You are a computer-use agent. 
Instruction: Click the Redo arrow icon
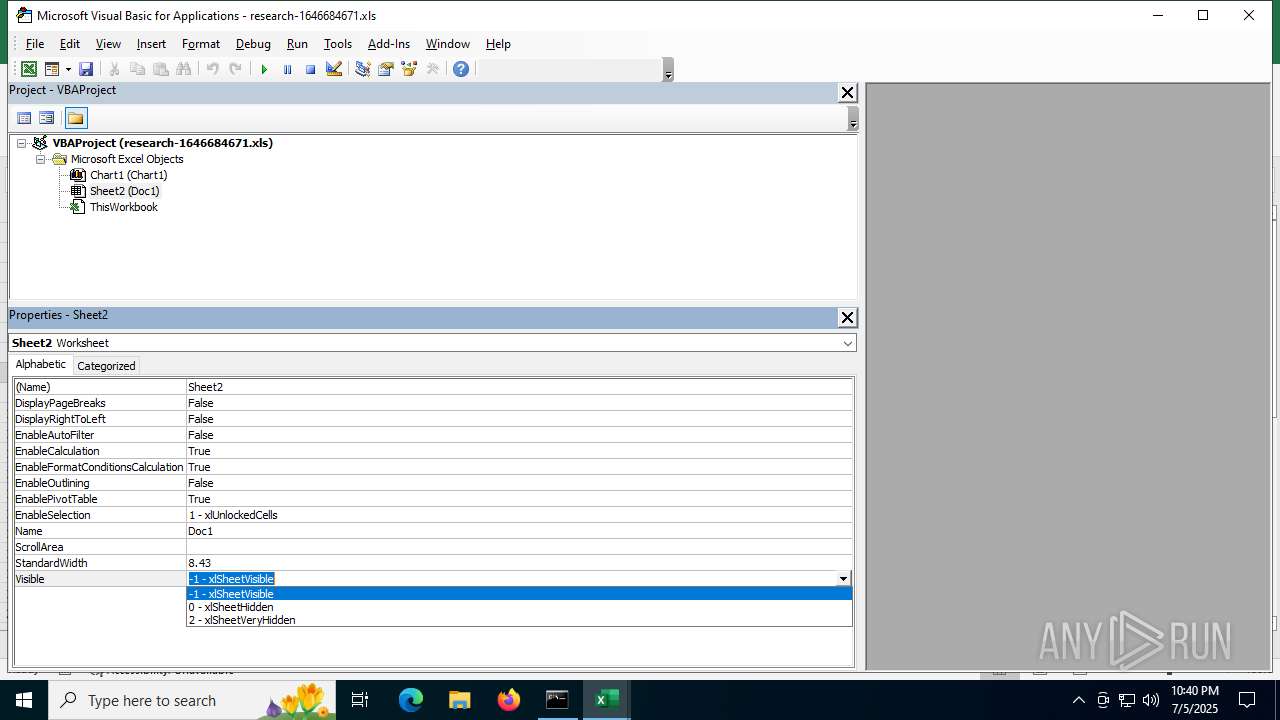click(235, 69)
